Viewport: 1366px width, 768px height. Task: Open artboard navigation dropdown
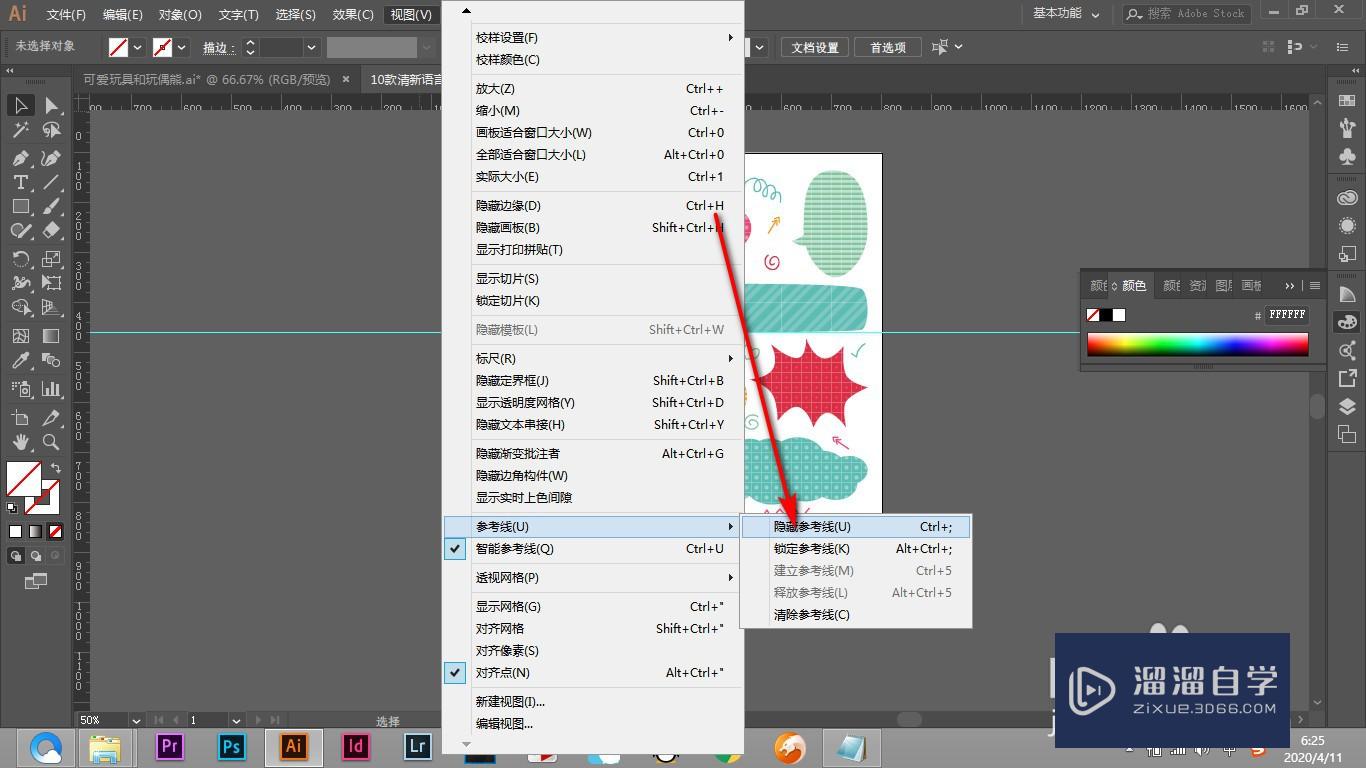click(x=237, y=720)
